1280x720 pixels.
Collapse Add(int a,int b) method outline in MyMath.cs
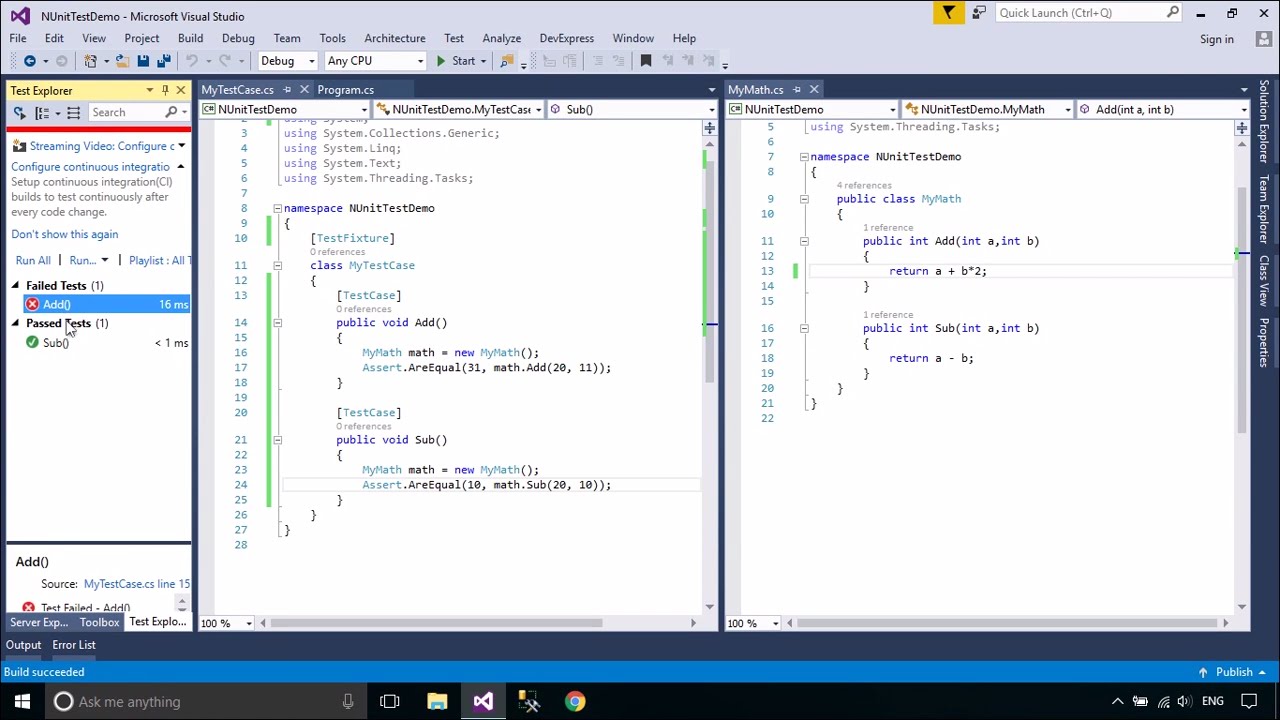(803, 241)
